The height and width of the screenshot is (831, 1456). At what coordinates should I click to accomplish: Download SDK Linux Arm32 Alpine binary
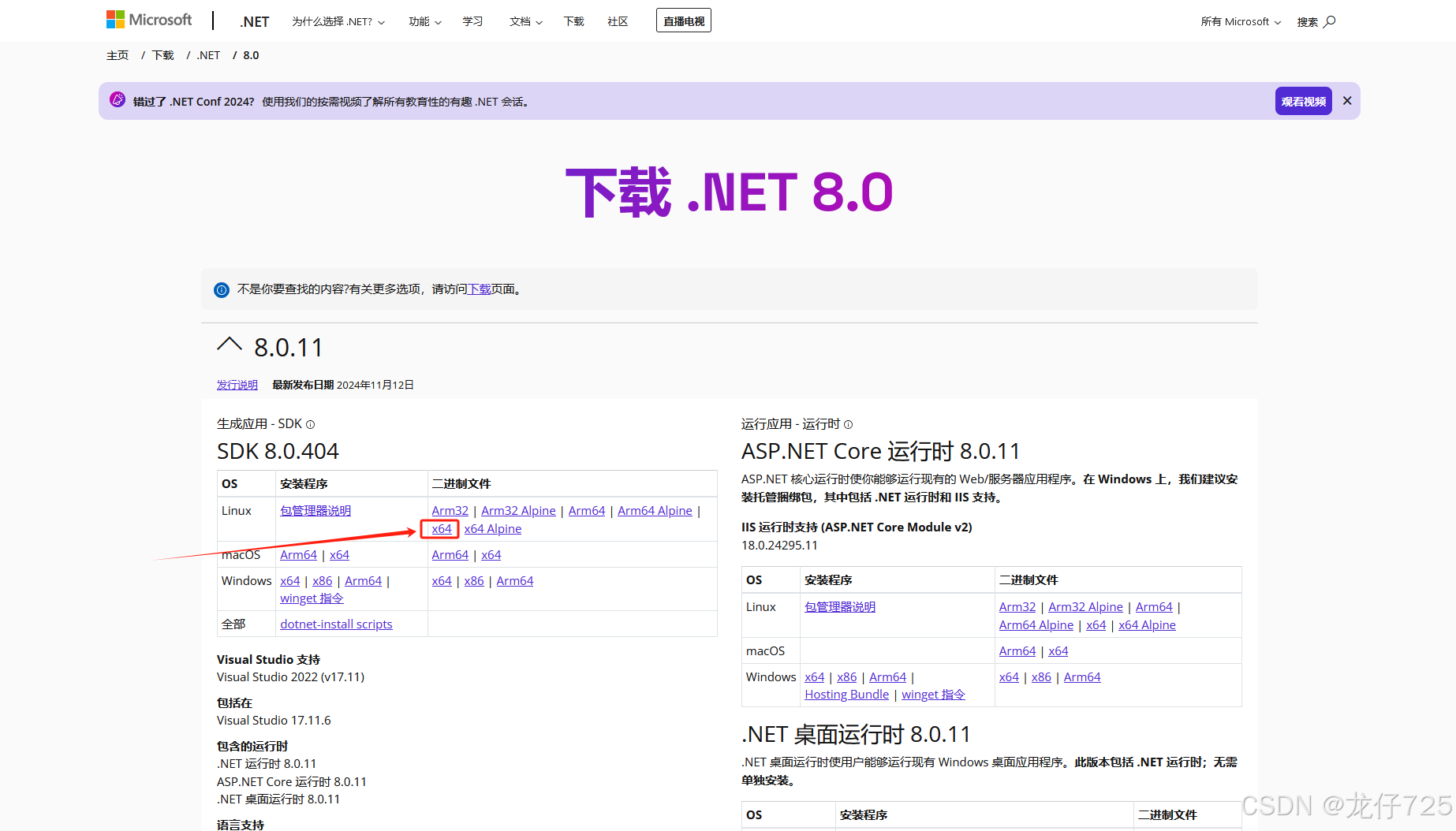(x=518, y=511)
